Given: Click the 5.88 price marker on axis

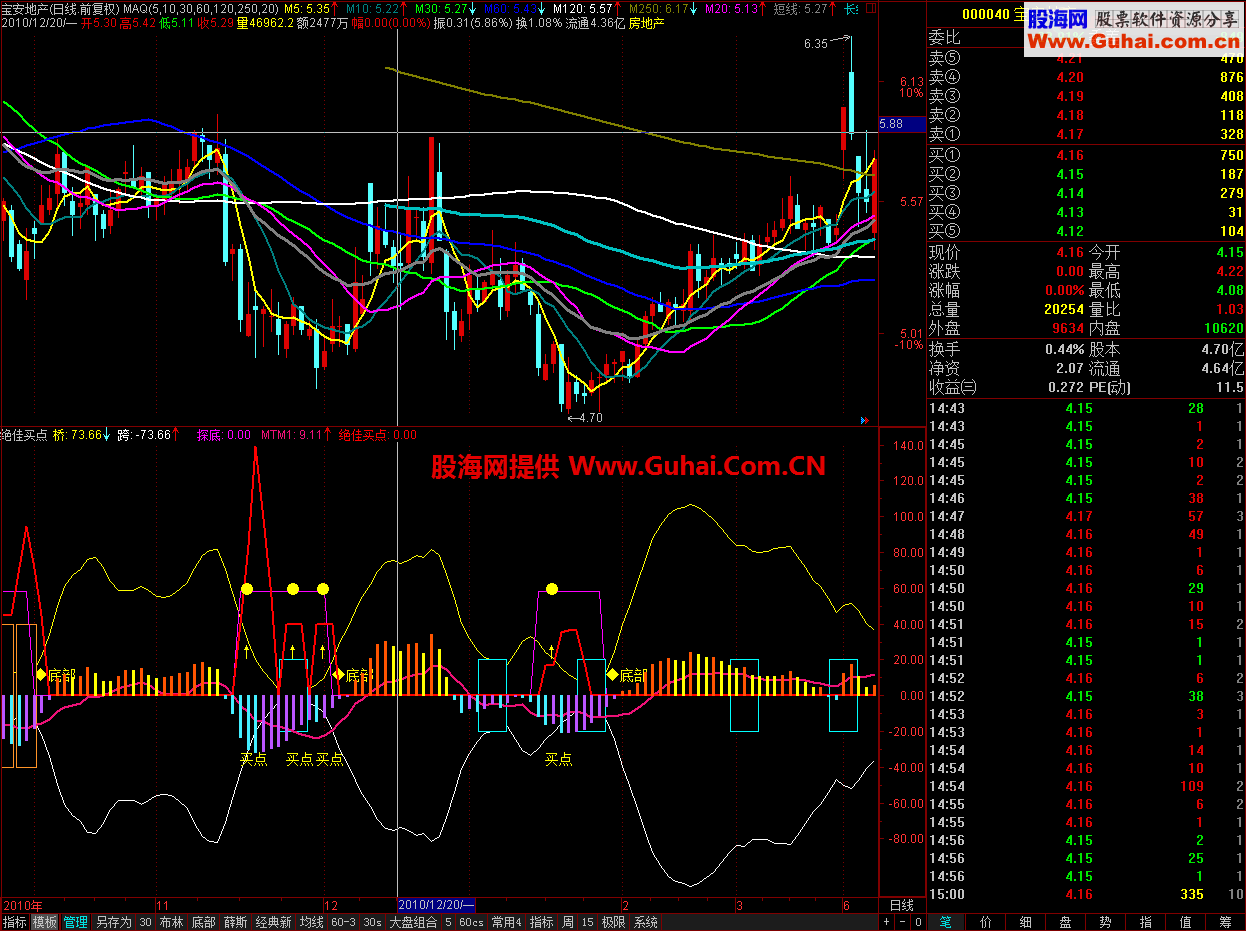Looking at the screenshot, I should coord(901,124).
